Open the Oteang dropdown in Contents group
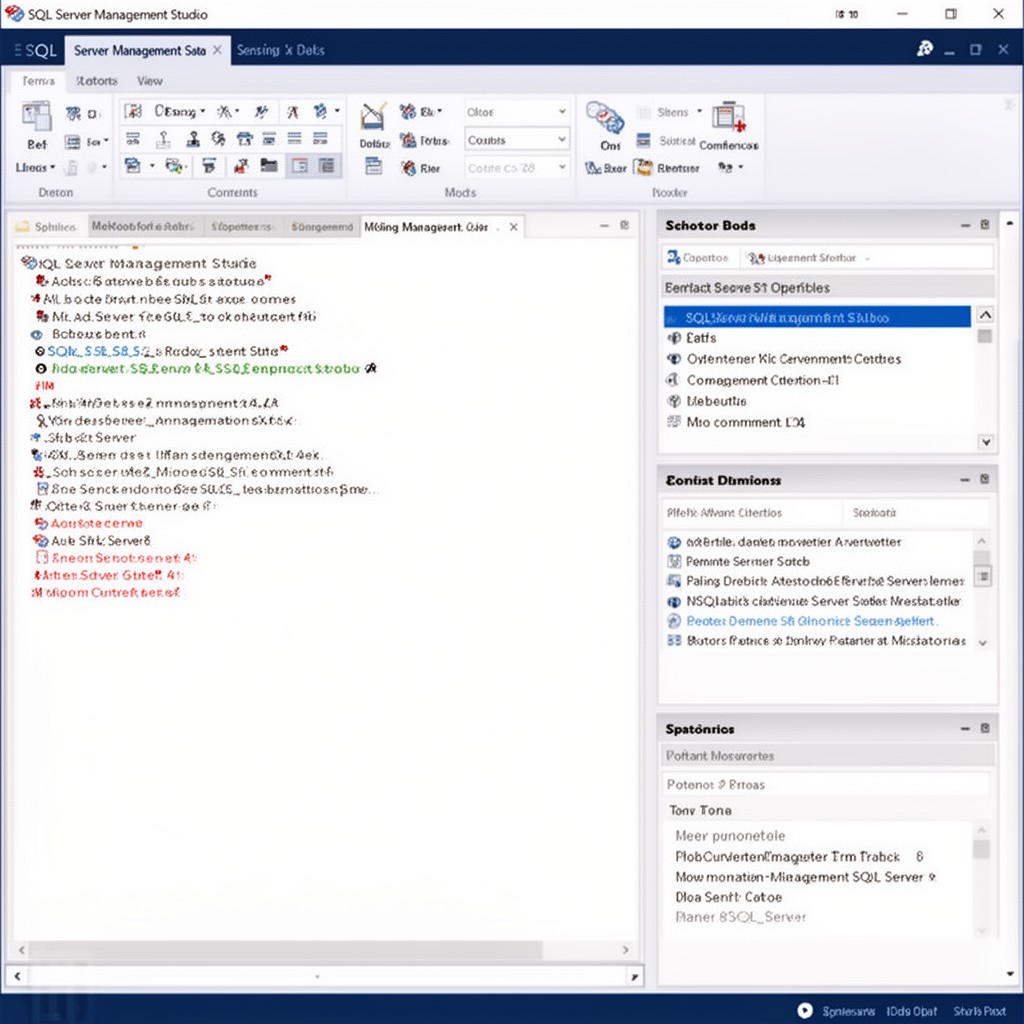 tap(180, 112)
